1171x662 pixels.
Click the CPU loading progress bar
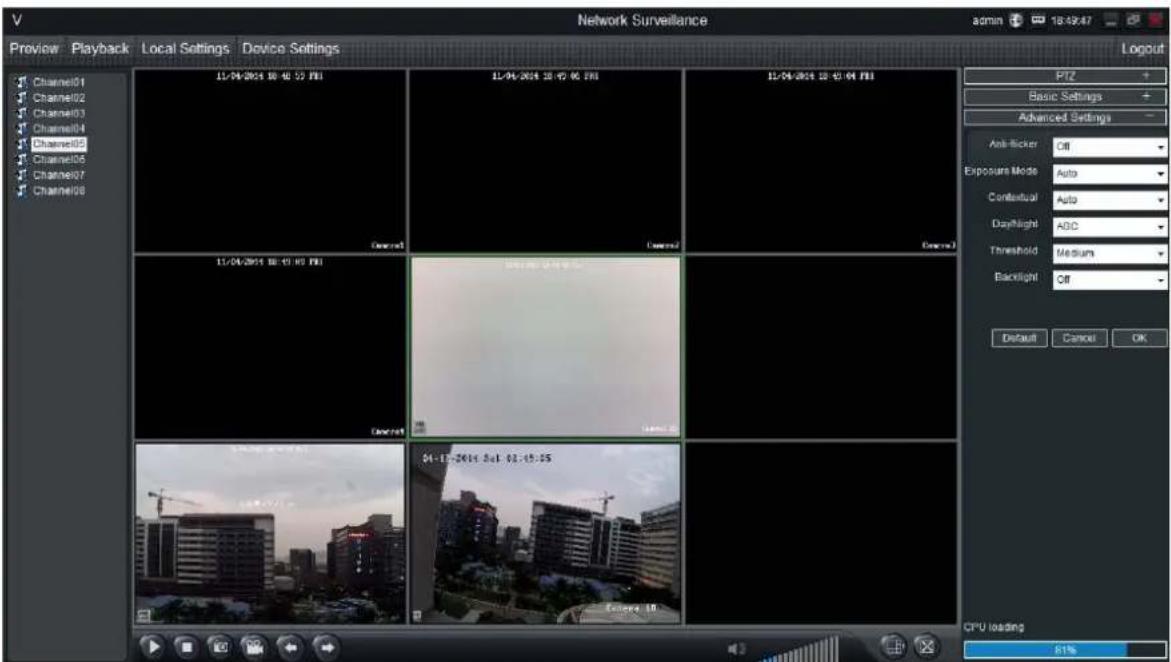point(1064,650)
